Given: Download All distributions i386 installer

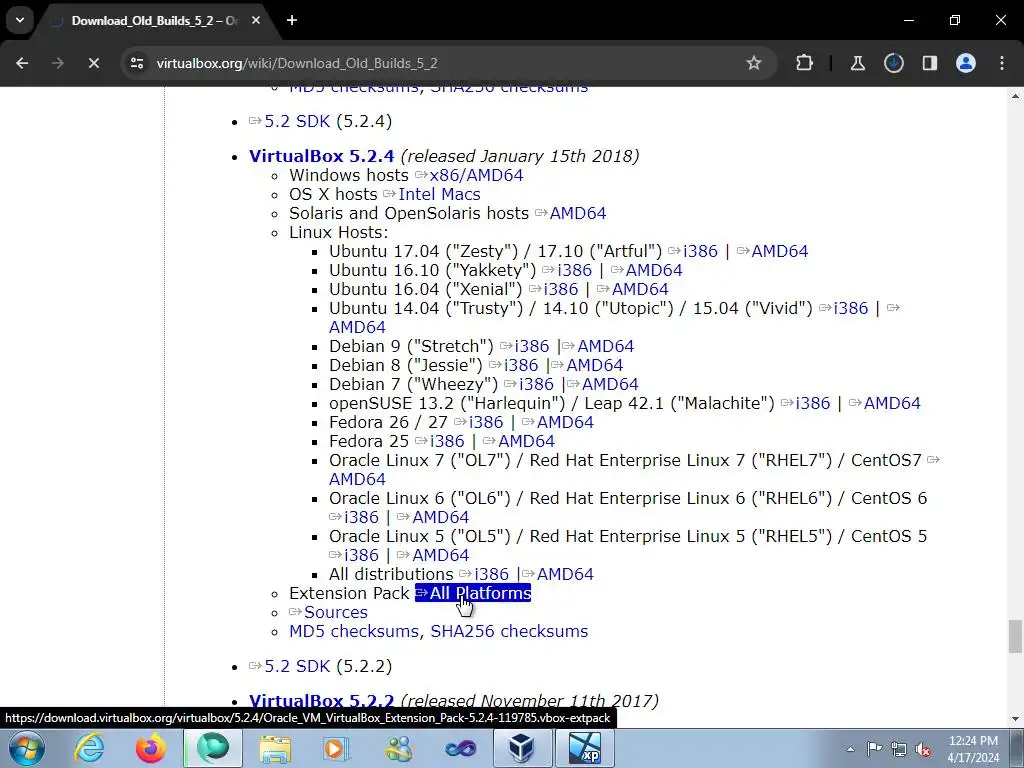Looking at the screenshot, I should [491, 574].
